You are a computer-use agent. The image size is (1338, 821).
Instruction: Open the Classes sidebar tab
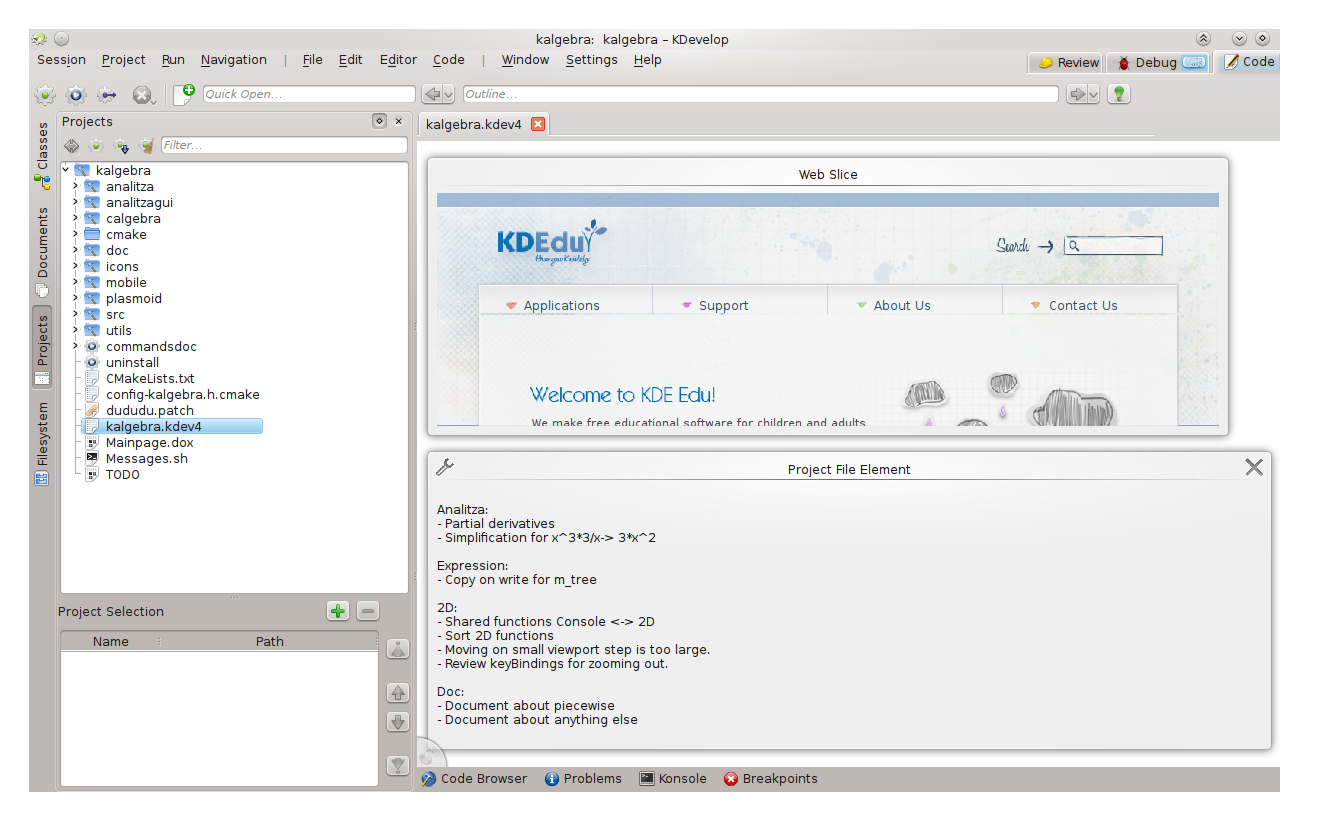coord(42,156)
